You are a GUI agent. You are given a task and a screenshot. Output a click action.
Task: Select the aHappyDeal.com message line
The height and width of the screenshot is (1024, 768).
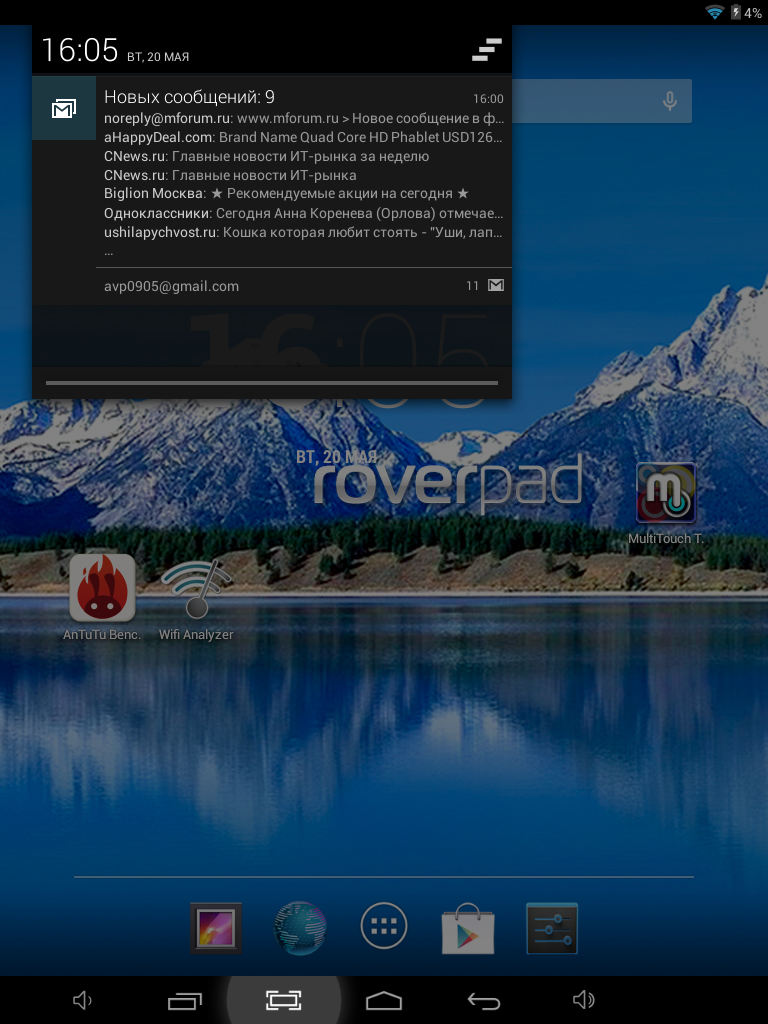[304, 137]
